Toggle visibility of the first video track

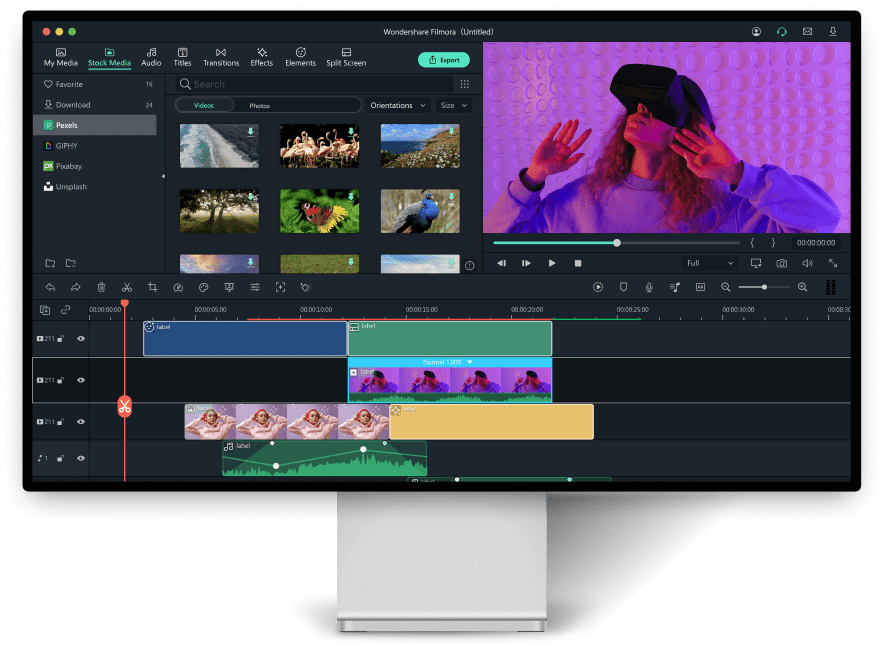pyautogui.click(x=81, y=339)
